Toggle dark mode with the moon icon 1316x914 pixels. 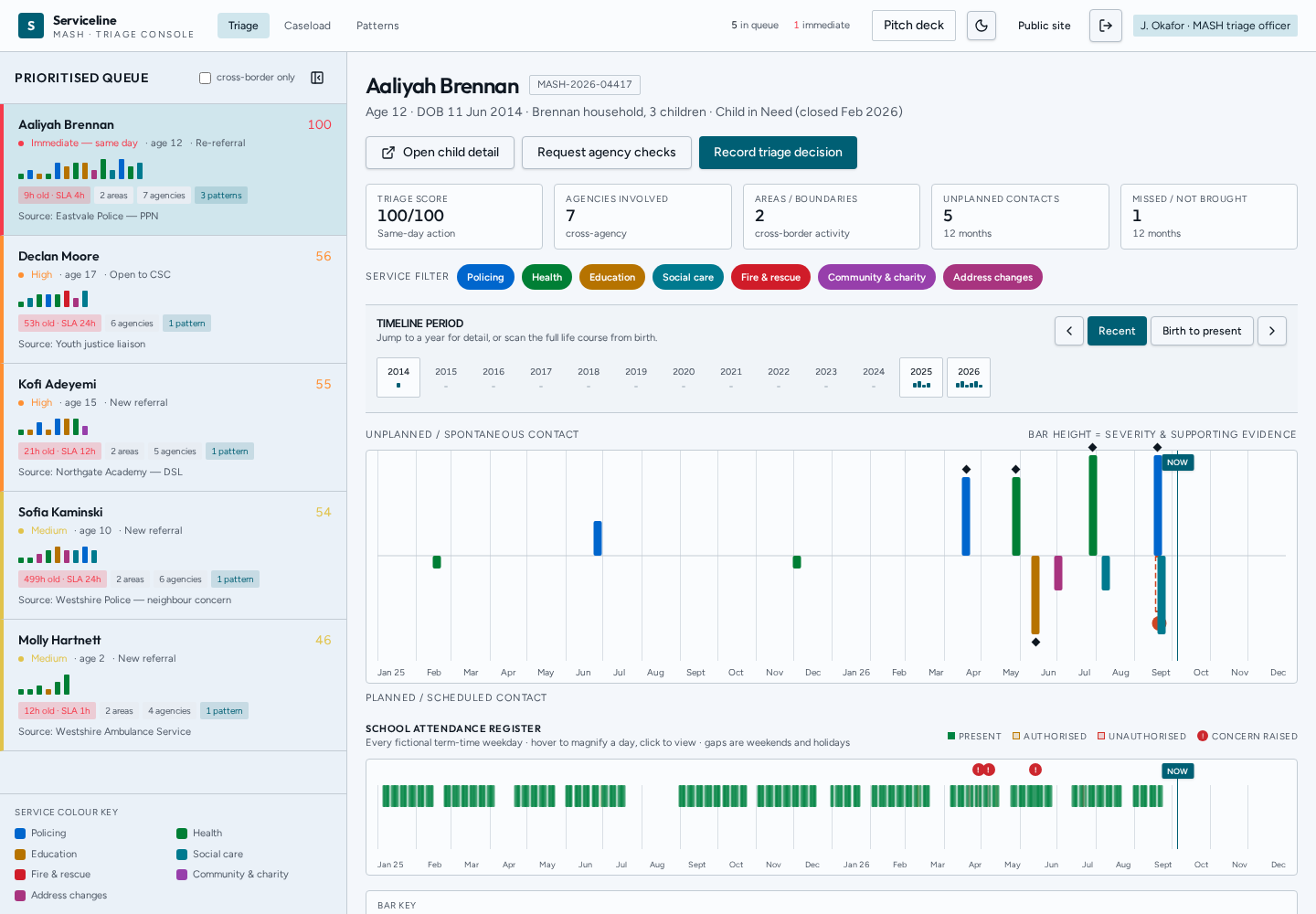point(982,26)
